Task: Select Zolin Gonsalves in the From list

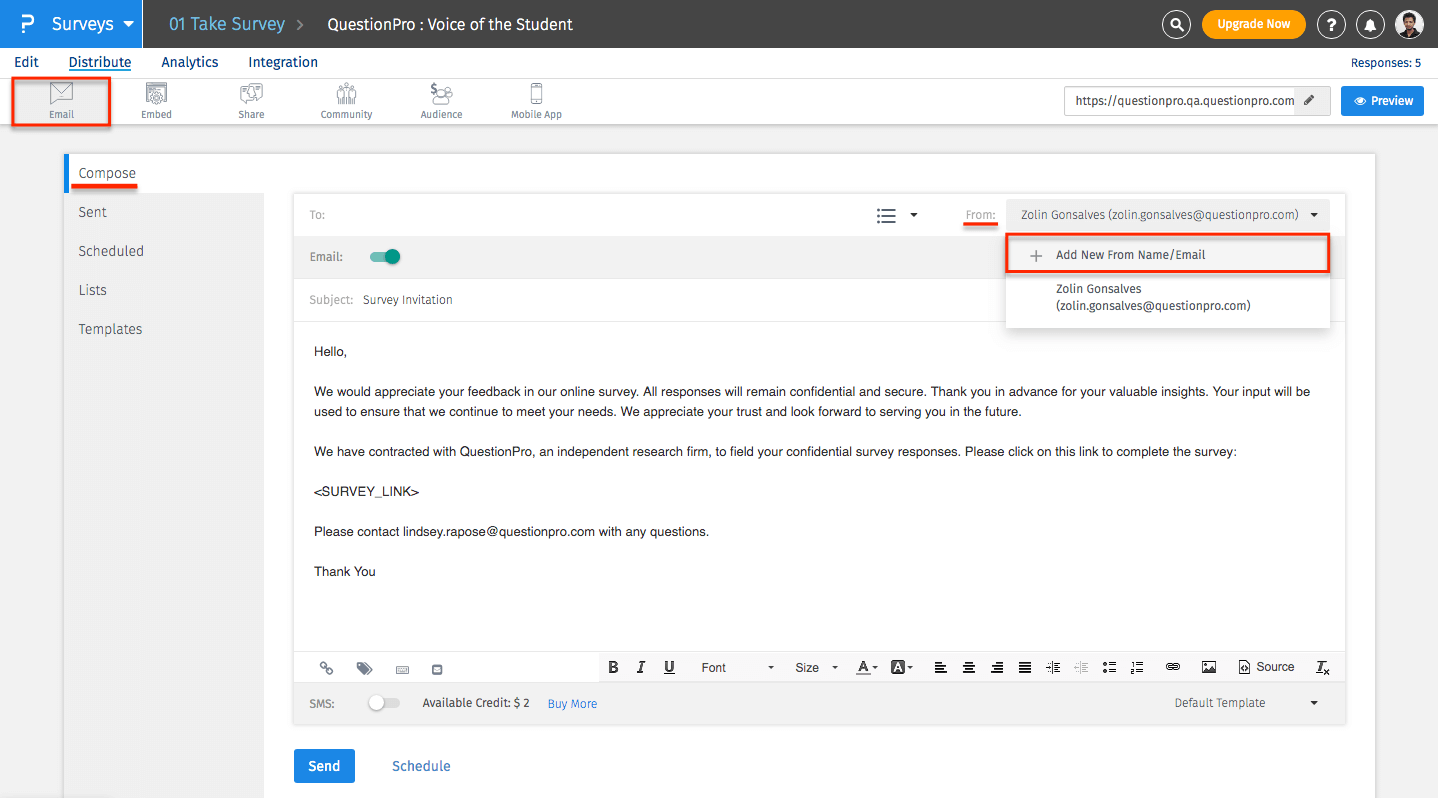Action: [x=1168, y=297]
